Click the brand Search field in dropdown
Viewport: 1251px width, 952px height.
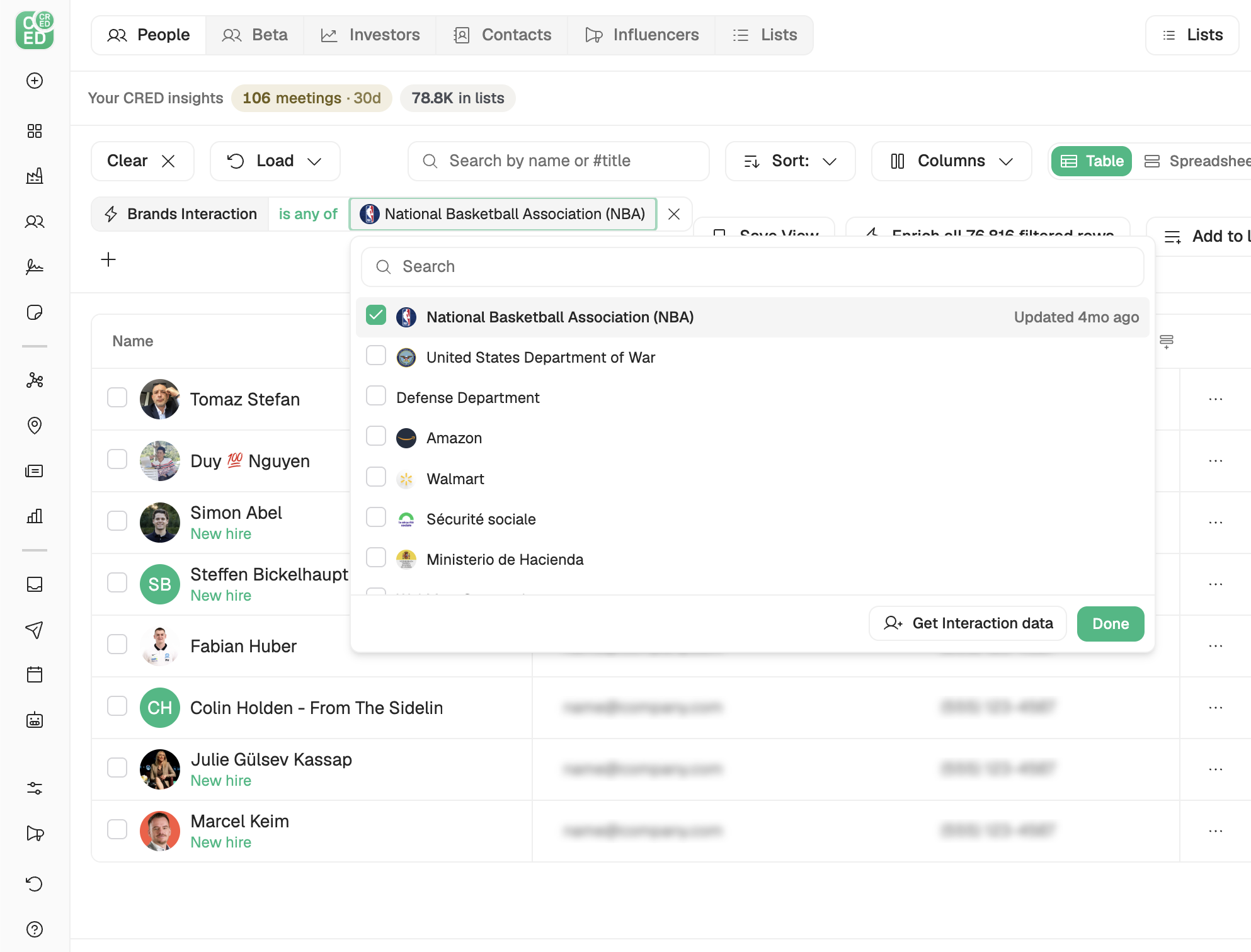point(753,267)
